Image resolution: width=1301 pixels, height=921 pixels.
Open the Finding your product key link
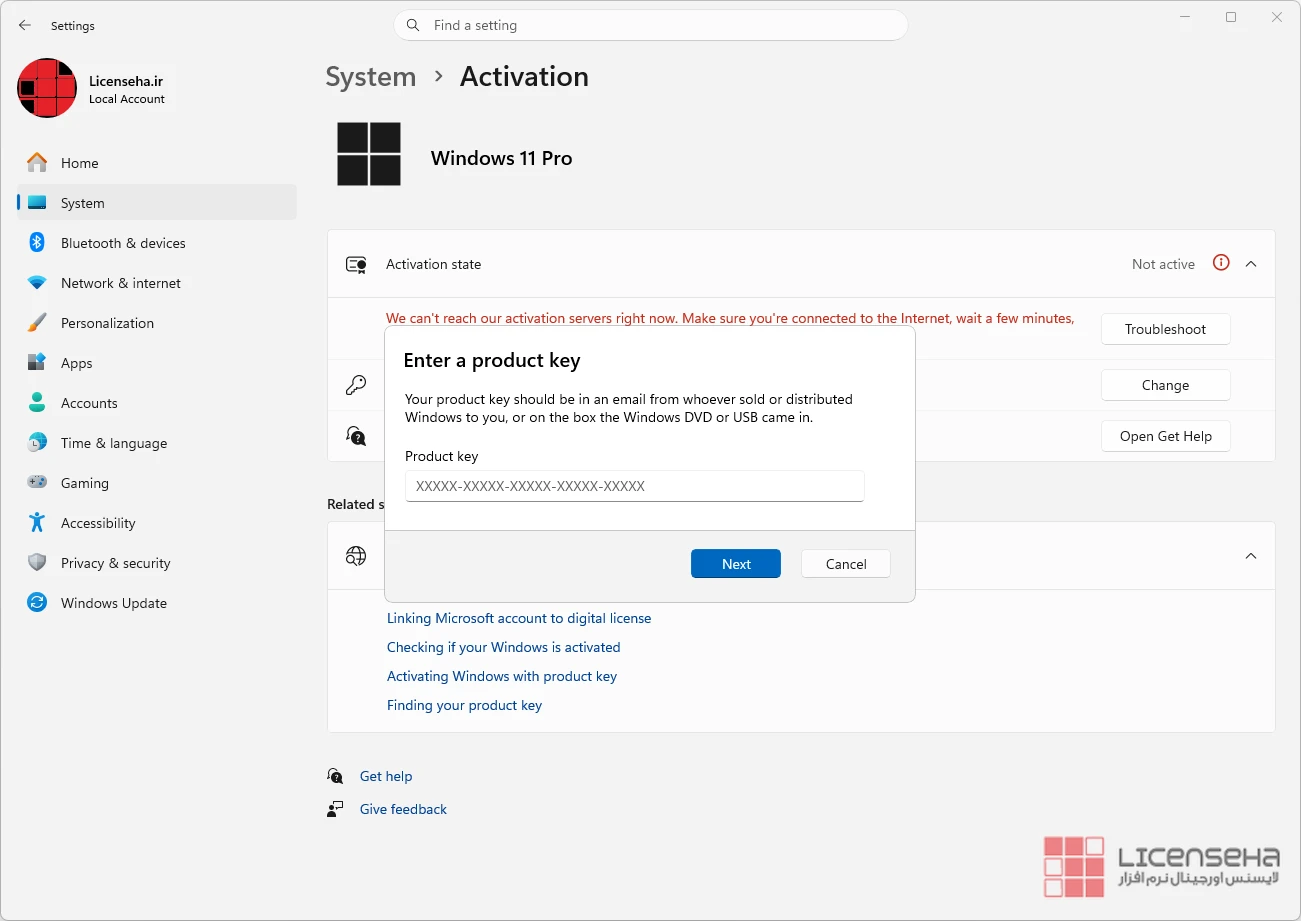[464, 705]
